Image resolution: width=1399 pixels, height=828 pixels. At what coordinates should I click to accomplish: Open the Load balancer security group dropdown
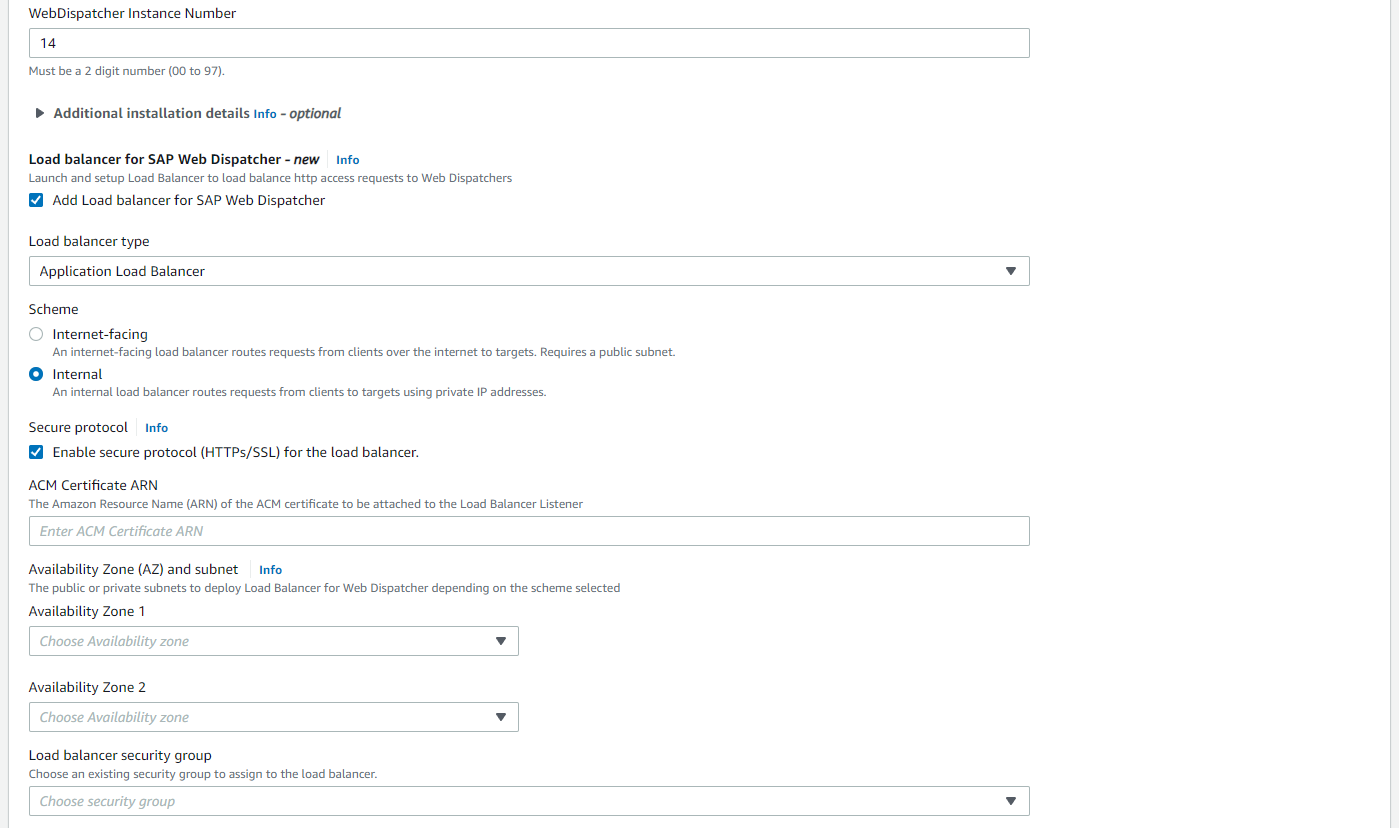pyautogui.click(x=528, y=801)
